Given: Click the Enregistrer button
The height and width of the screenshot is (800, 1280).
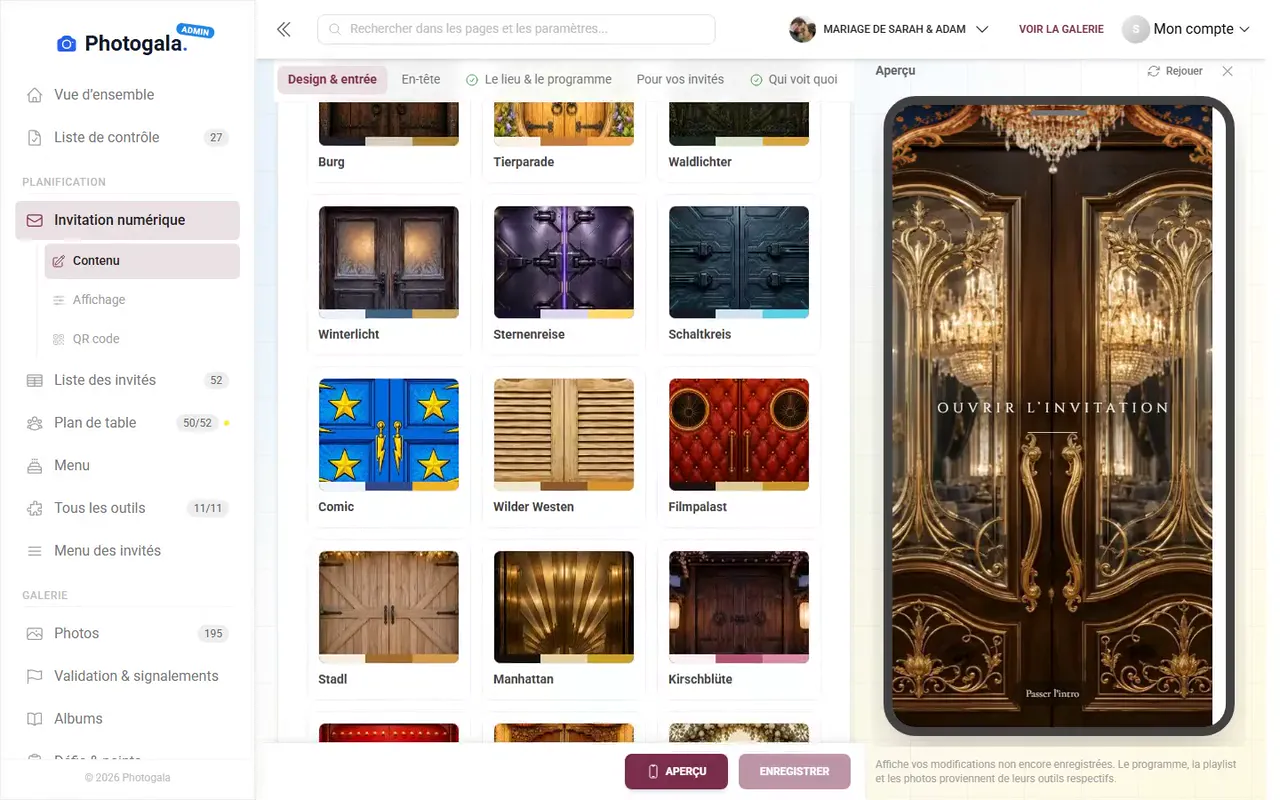Looking at the screenshot, I should (795, 772).
